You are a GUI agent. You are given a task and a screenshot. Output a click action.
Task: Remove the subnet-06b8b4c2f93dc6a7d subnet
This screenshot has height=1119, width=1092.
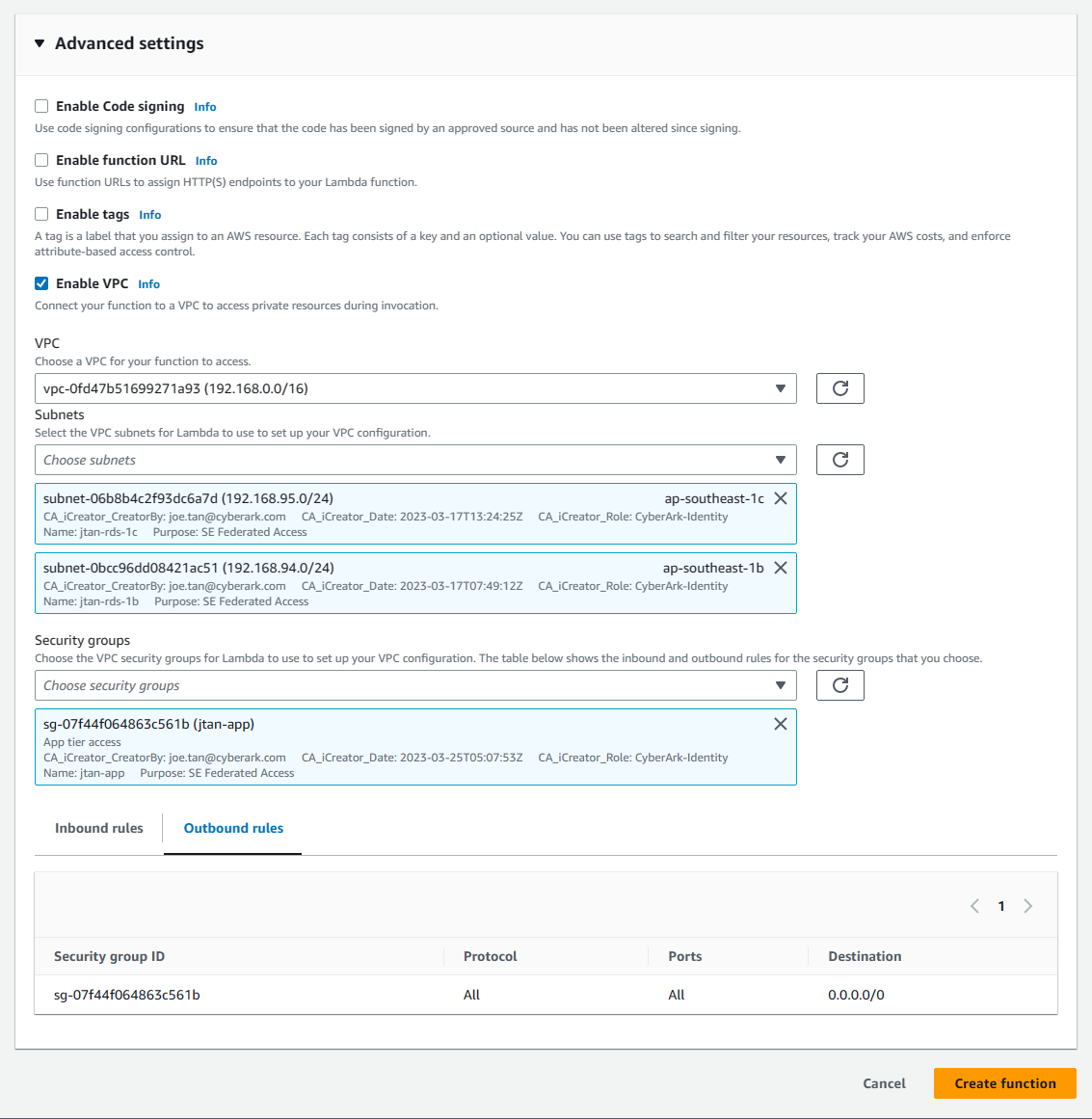[x=781, y=498]
